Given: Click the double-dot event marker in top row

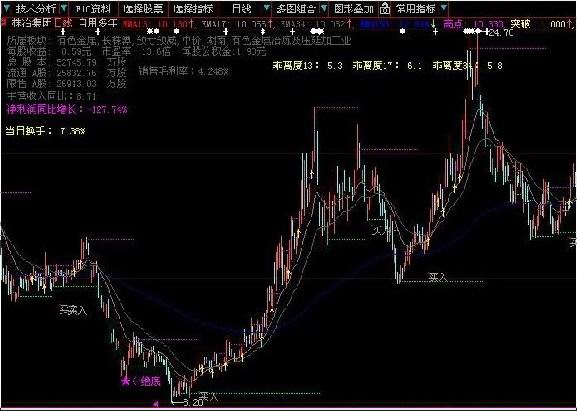Looking at the screenshot, I should pyautogui.click(x=153, y=32).
